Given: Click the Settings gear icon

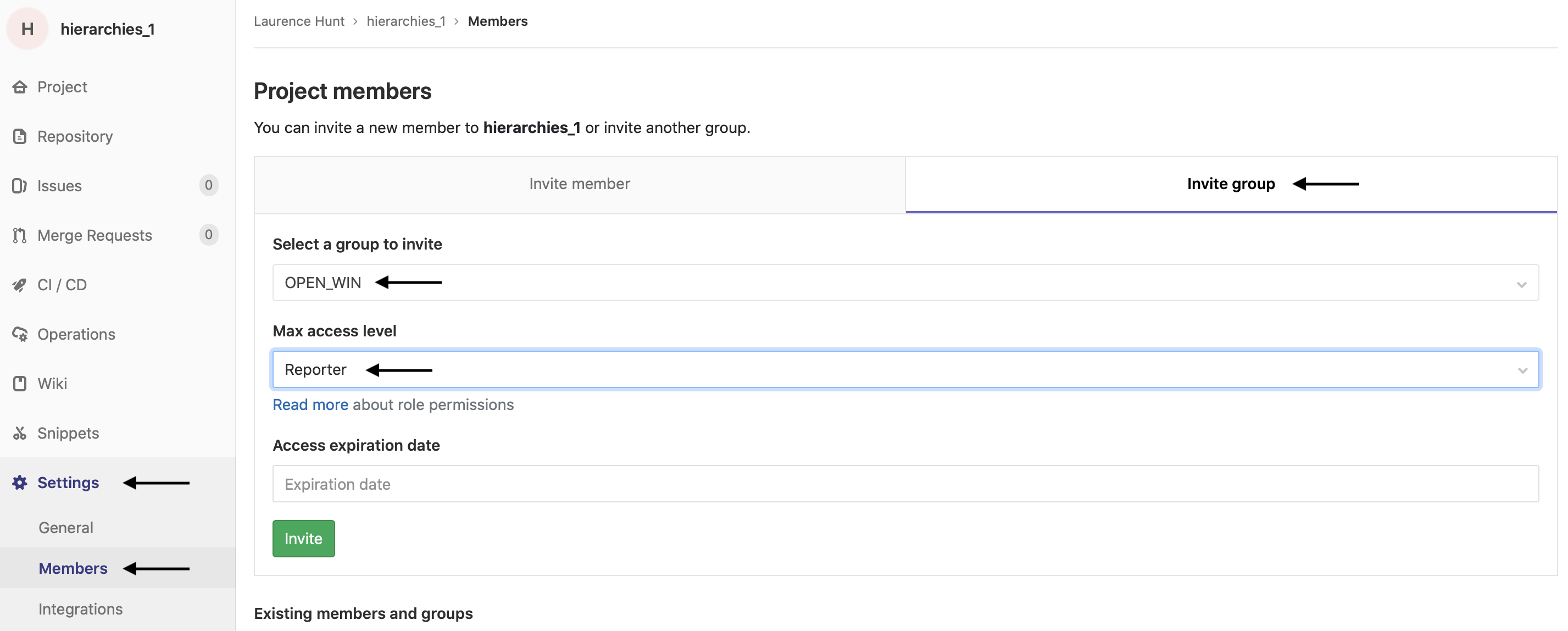Looking at the screenshot, I should click(19, 483).
